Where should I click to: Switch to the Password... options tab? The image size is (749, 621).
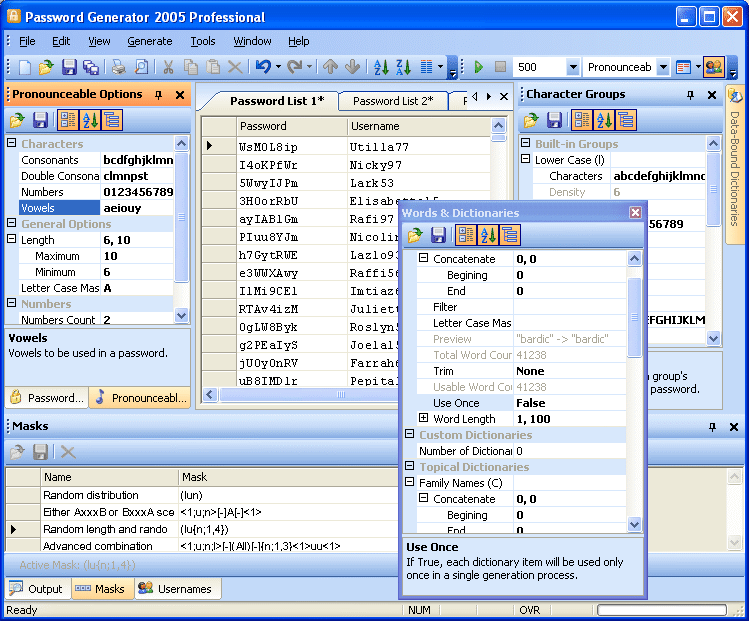(x=47, y=398)
